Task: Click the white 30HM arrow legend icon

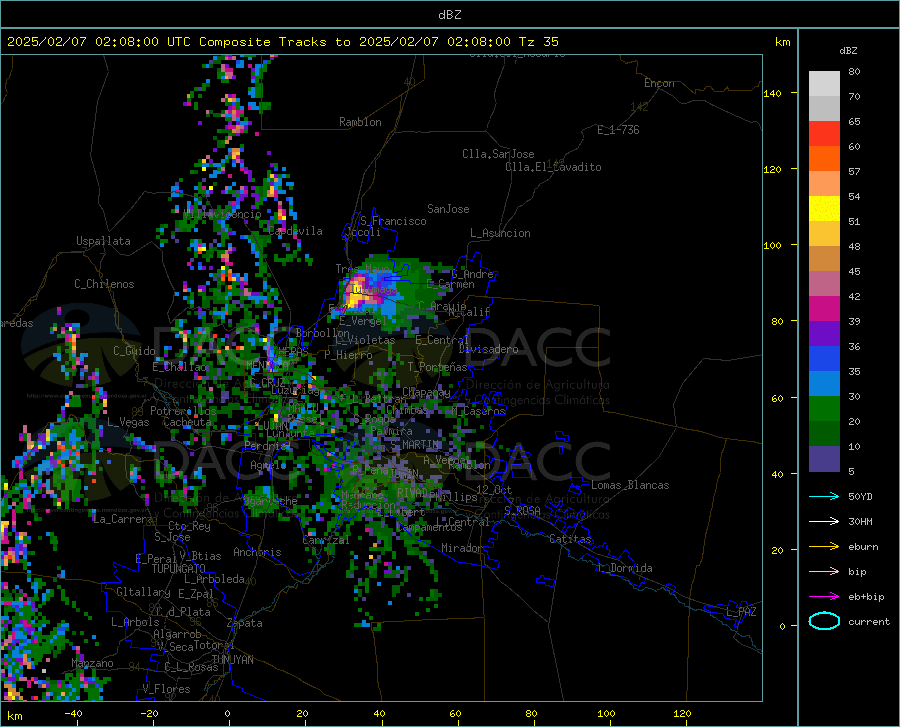Action: click(x=824, y=522)
